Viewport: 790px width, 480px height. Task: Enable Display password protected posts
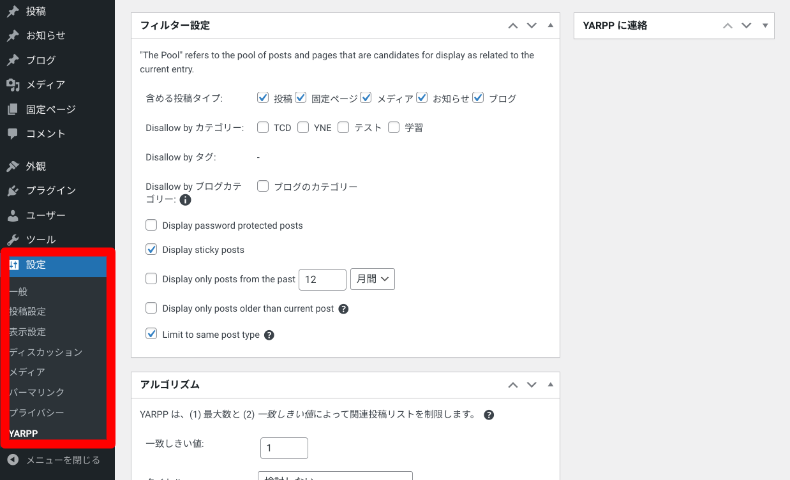151,225
